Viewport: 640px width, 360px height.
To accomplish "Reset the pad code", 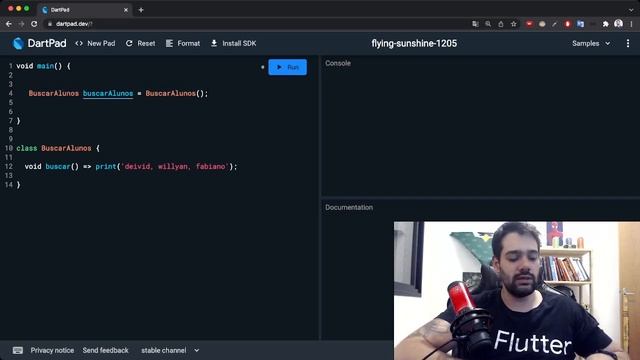I will (140, 43).
